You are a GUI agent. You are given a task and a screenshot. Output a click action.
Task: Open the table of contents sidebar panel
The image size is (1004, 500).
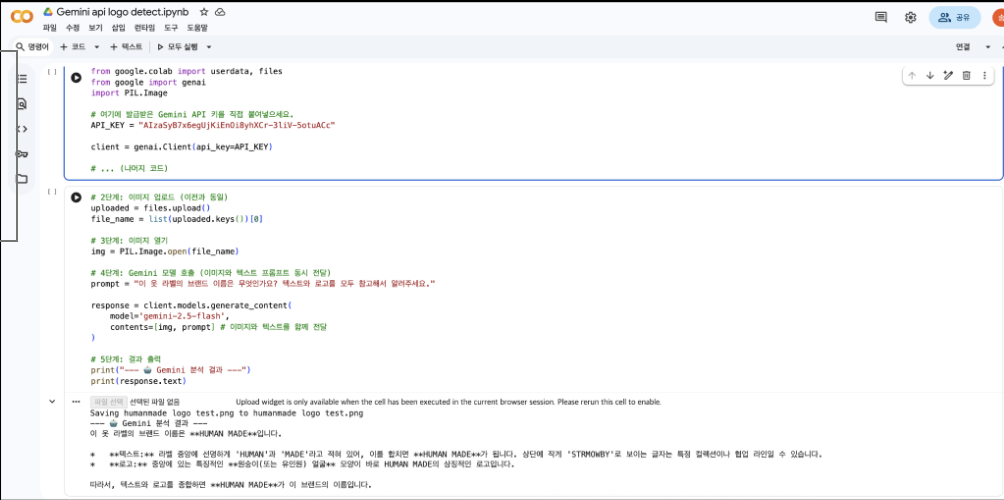[x=22, y=78]
